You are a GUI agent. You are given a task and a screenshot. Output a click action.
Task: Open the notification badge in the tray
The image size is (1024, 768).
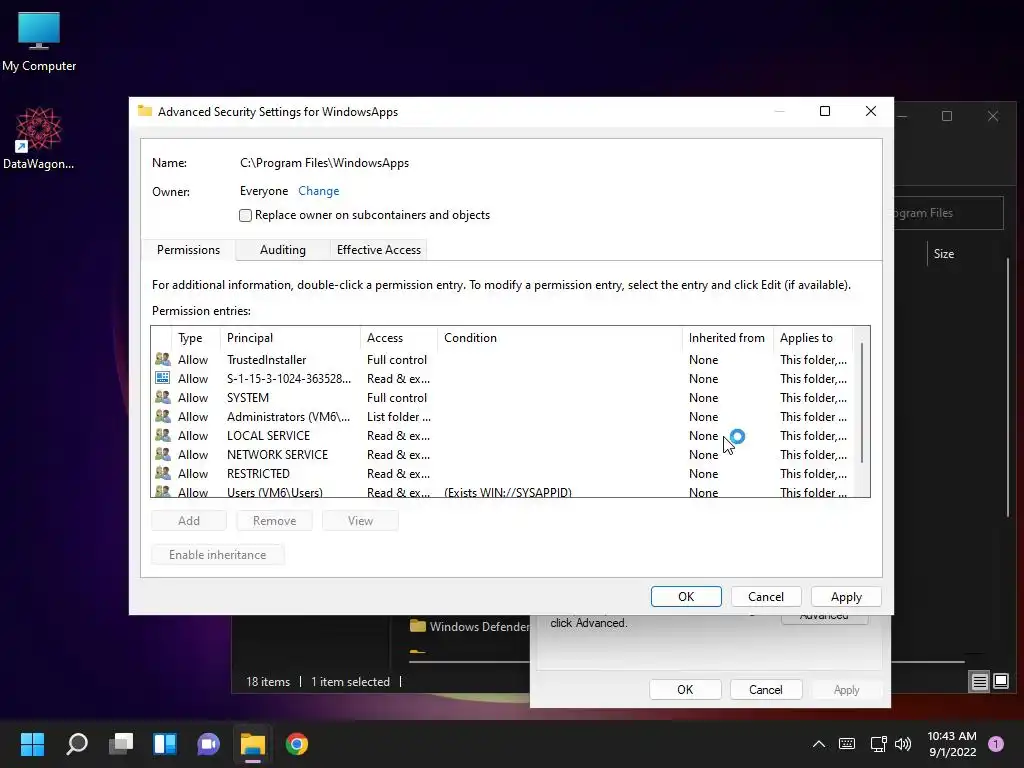(996, 744)
